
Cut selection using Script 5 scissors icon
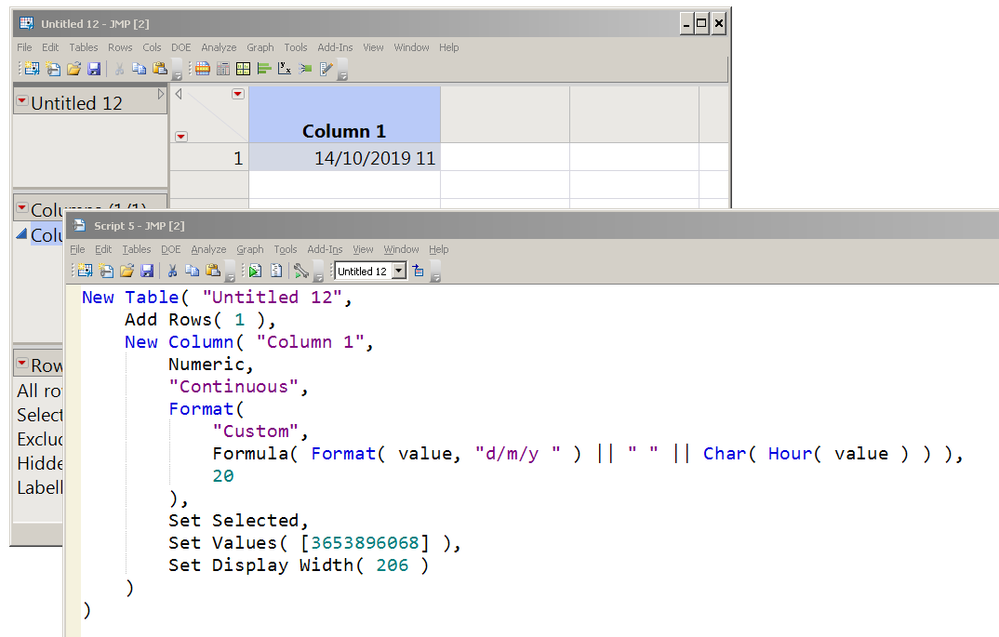tap(172, 271)
